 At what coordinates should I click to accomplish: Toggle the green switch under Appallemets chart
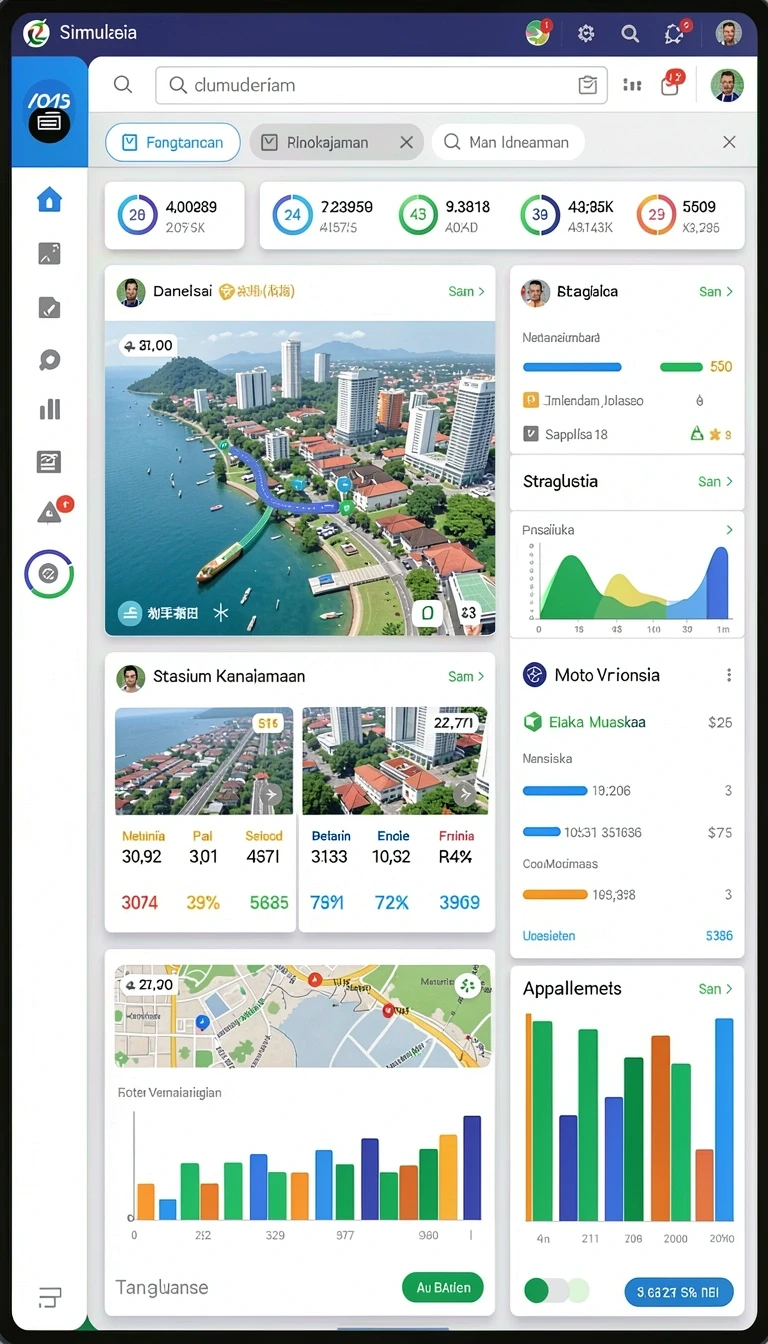pyautogui.click(x=537, y=1290)
